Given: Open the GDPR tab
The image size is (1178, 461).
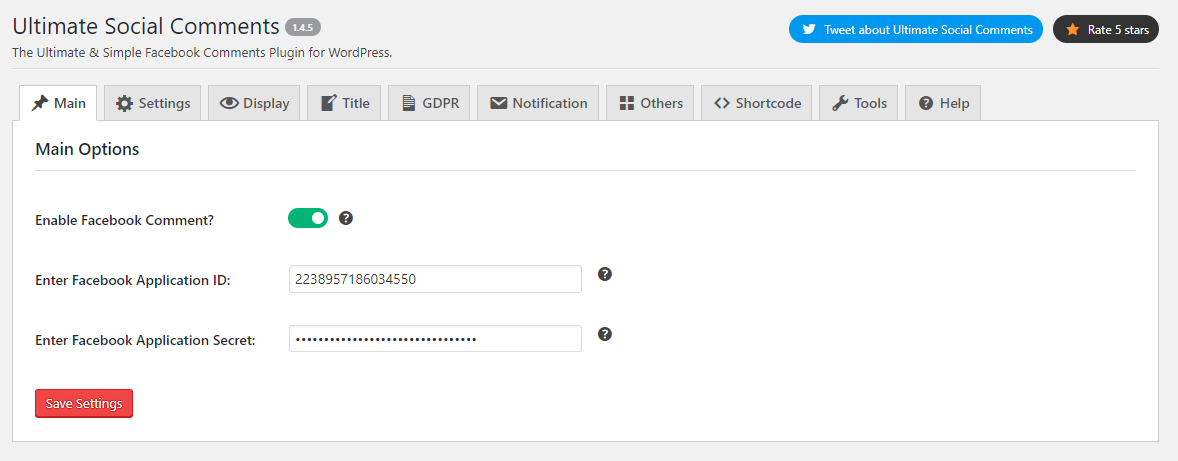Looking at the screenshot, I should point(429,103).
